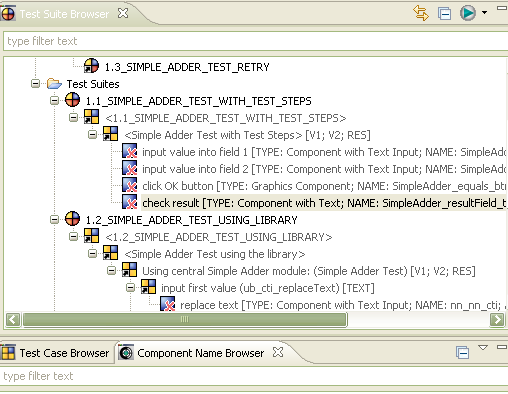Click the step icon for replace text
The width and height of the screenshot is (508, 394).
[x=168, y=304]
